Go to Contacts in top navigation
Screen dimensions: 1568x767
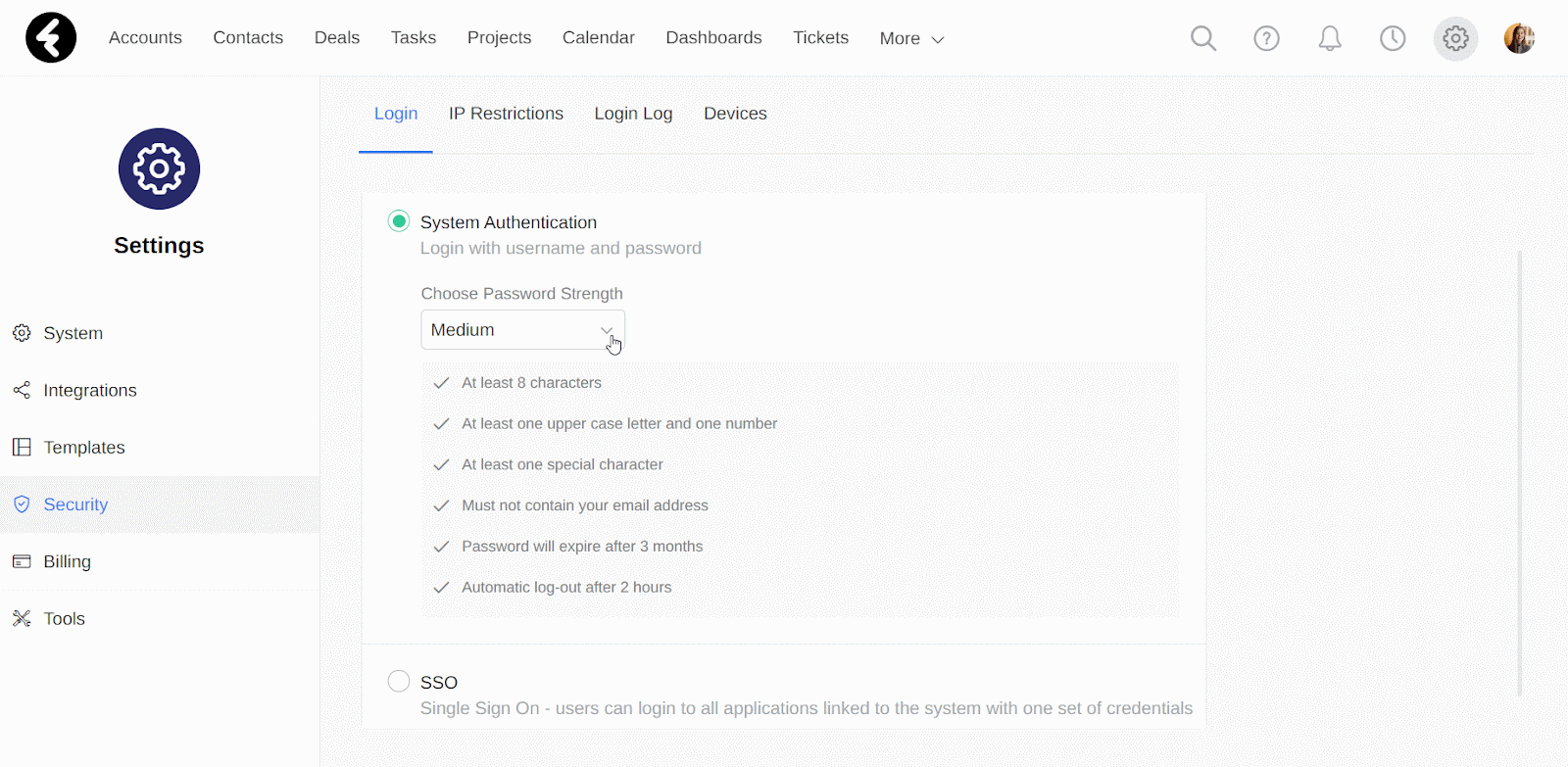click(x=248, y=37)
